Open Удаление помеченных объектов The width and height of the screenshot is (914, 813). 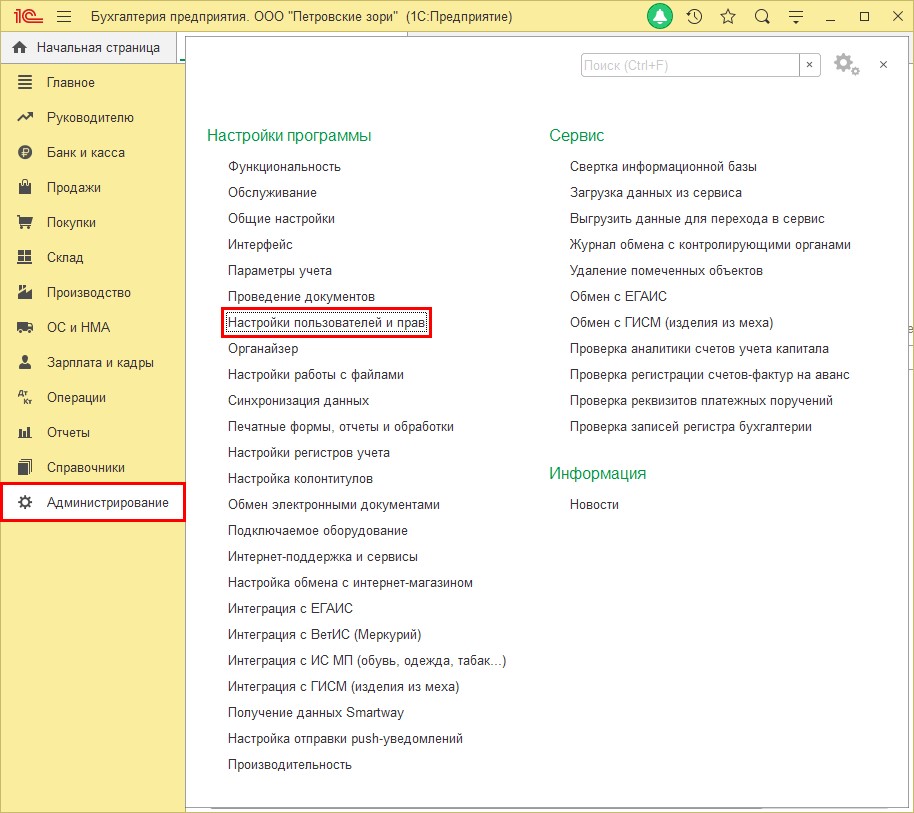click(666, 270)
